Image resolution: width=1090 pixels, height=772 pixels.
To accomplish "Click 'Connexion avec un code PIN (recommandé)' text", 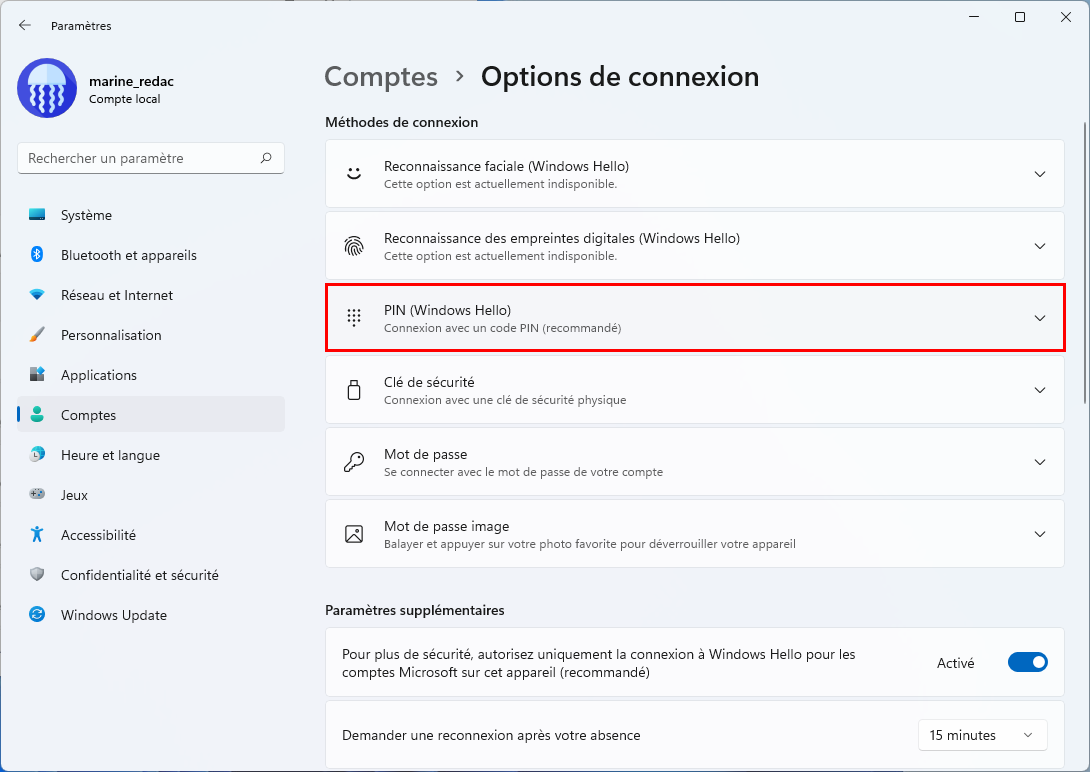I will click(503, 328).
